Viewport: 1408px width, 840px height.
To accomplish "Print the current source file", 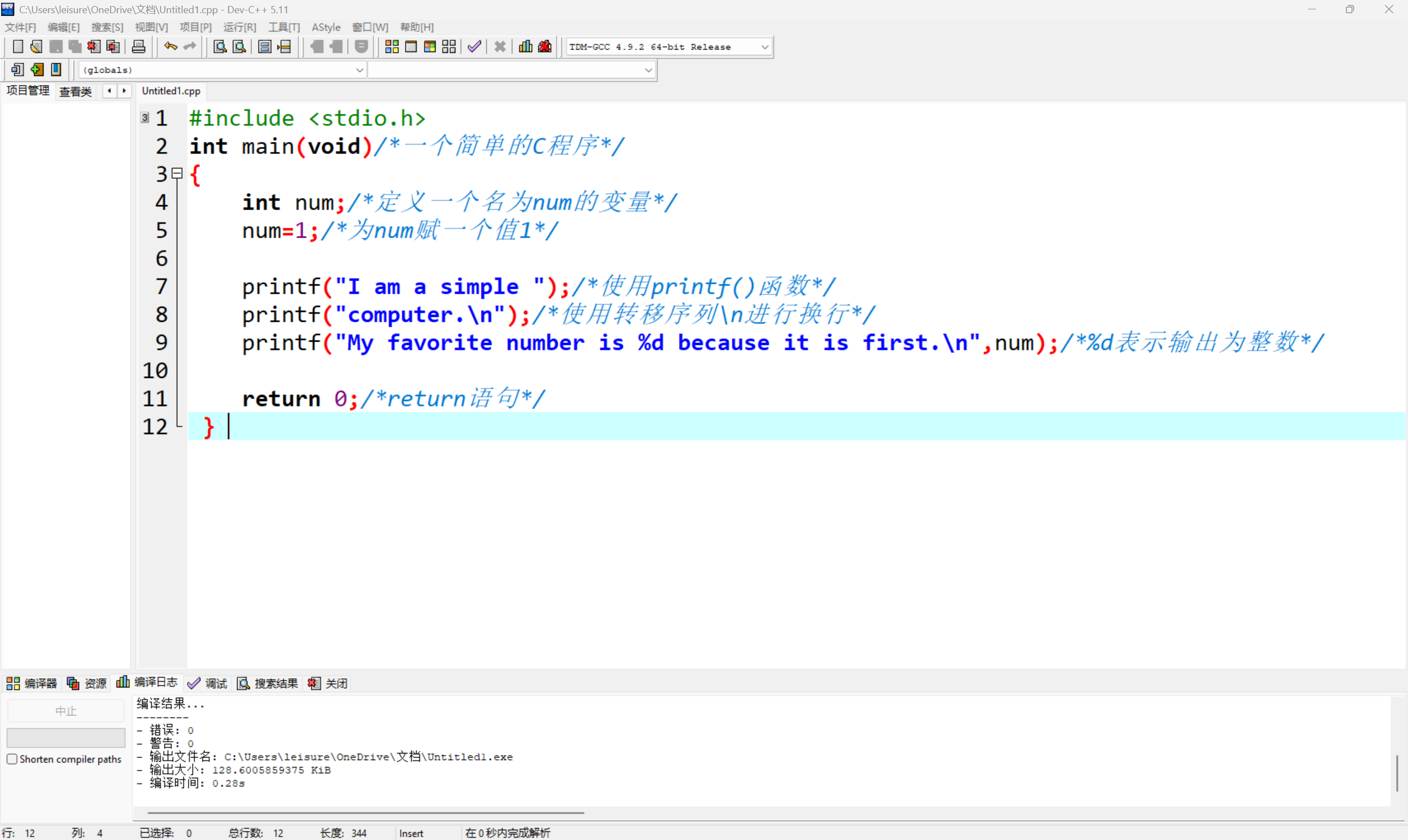I will tap(138, 46).
